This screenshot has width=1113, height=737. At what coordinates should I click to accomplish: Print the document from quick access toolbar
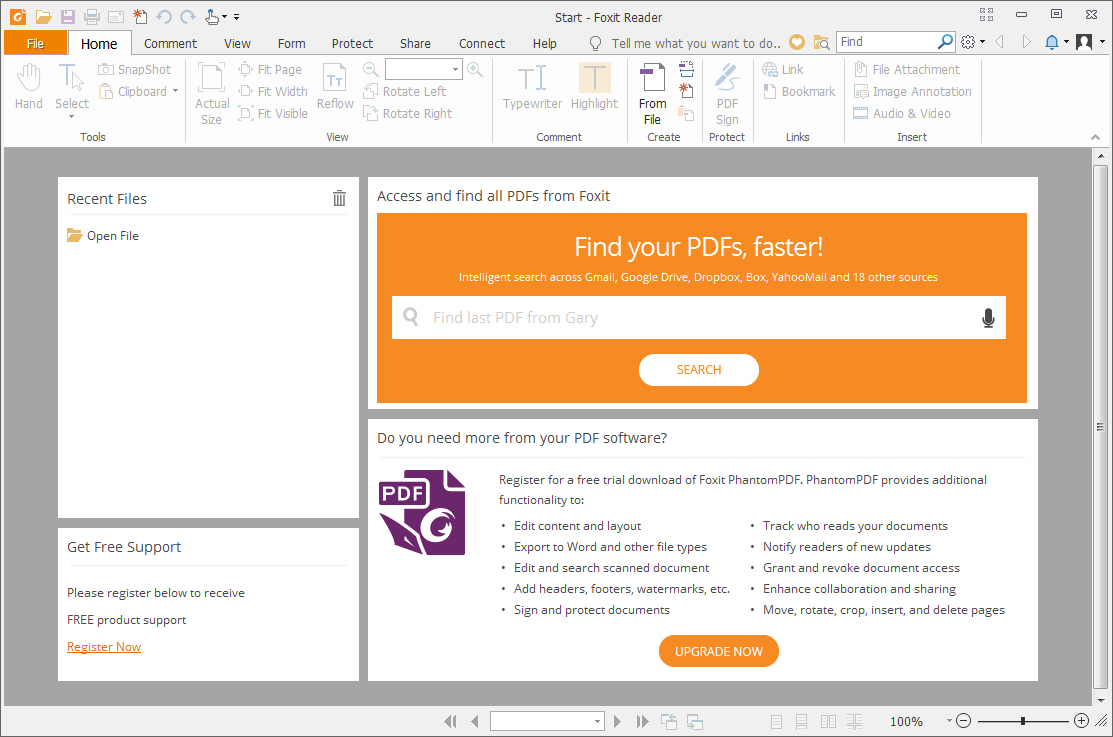[90, 16]
